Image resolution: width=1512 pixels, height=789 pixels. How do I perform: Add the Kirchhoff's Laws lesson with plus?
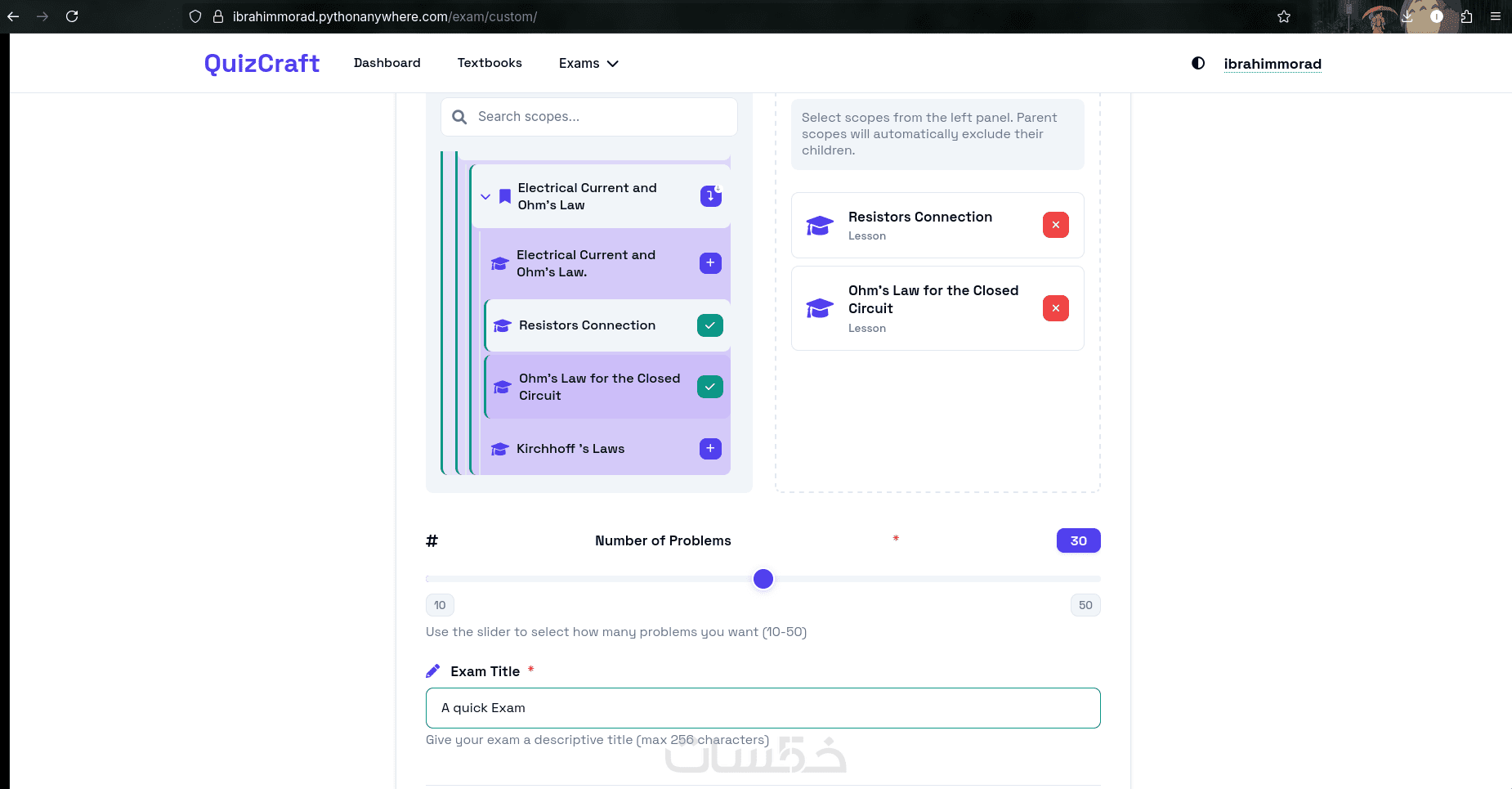click(x=710, y=449)
